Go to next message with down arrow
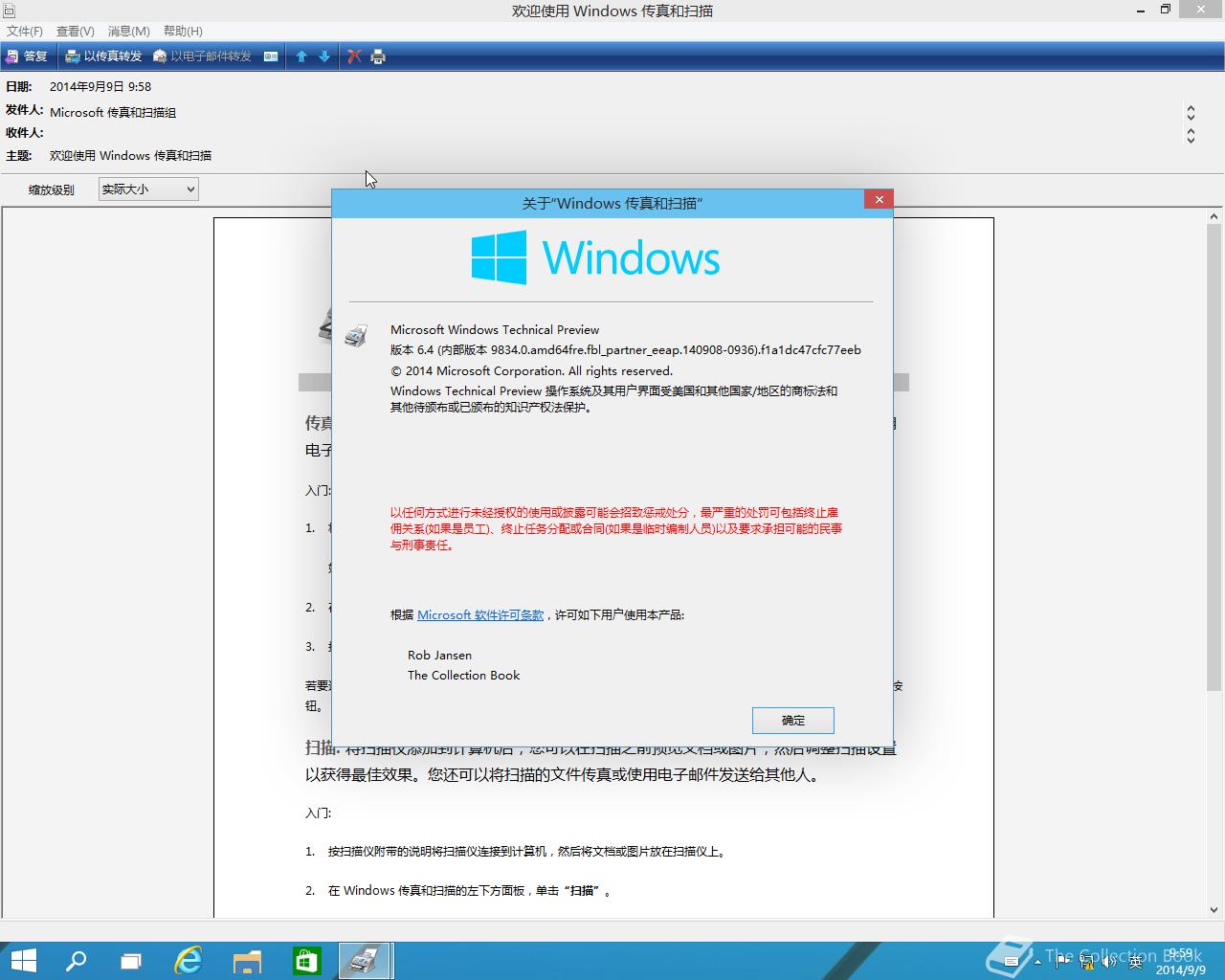The image size is (1225, 980). (324, 56)
